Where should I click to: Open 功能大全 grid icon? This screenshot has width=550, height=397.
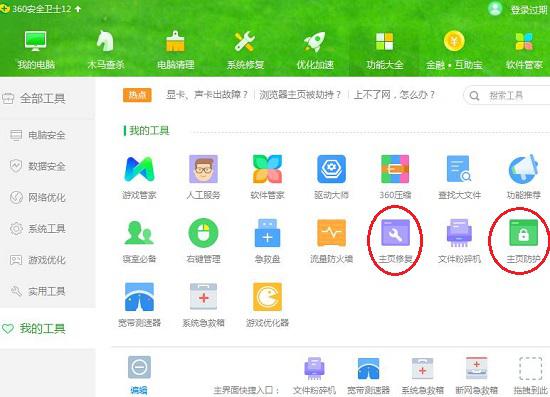pyautogui.click(x=385, y=50)
